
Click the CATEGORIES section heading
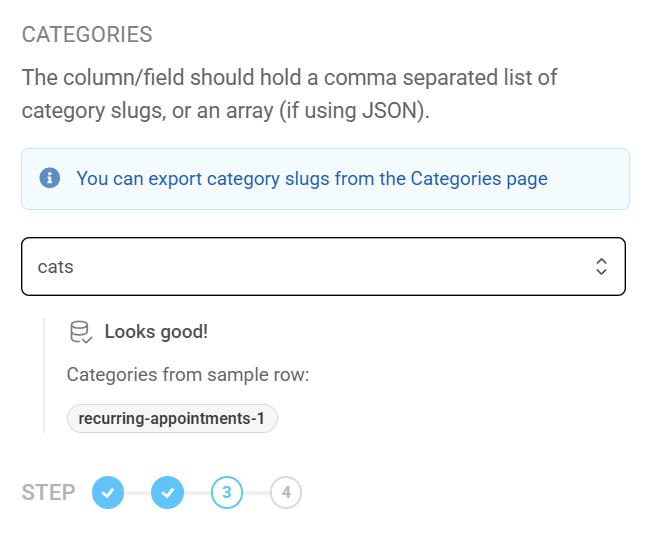87,35
